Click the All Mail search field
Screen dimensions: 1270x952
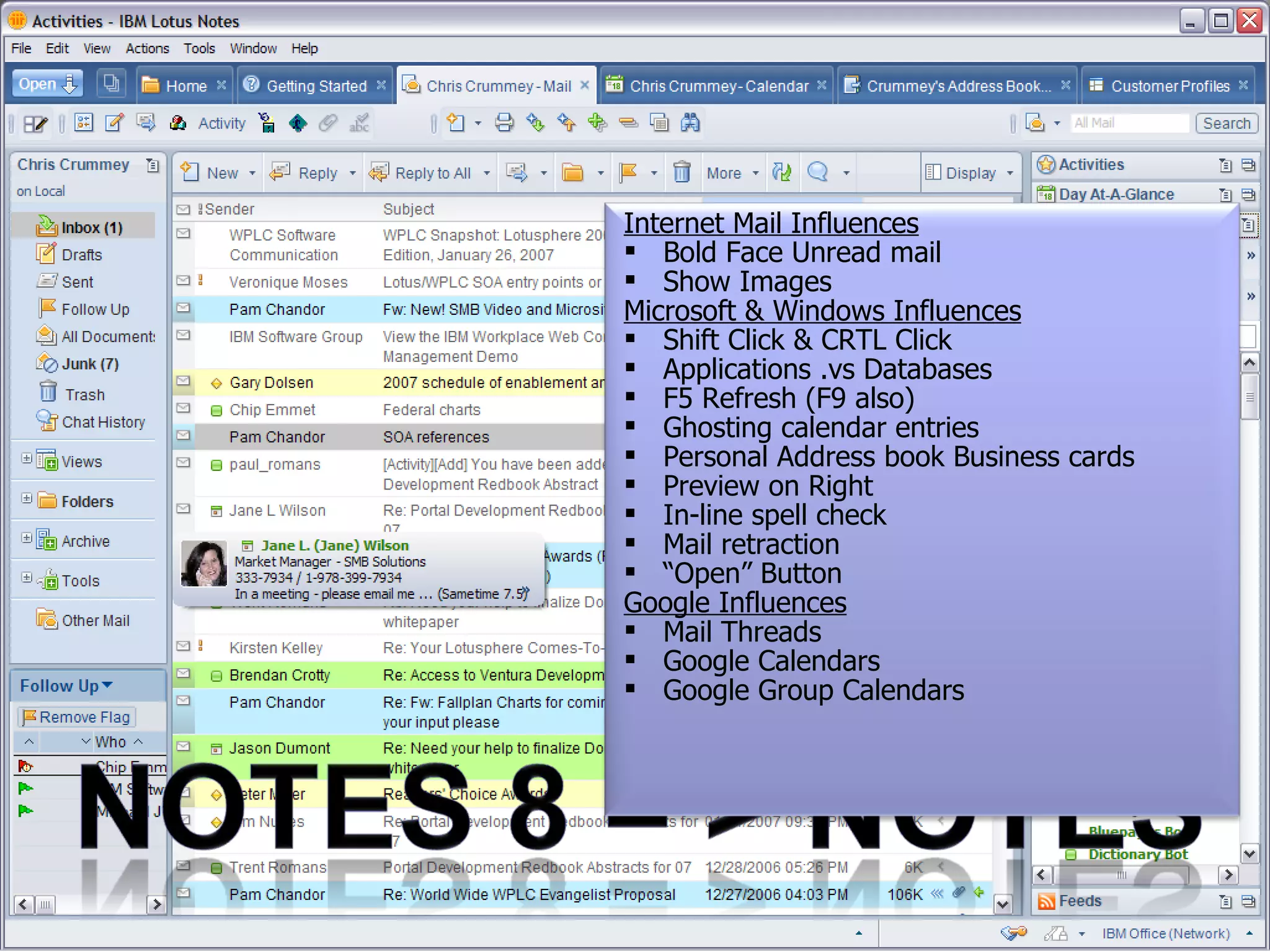coord(1129,123)
